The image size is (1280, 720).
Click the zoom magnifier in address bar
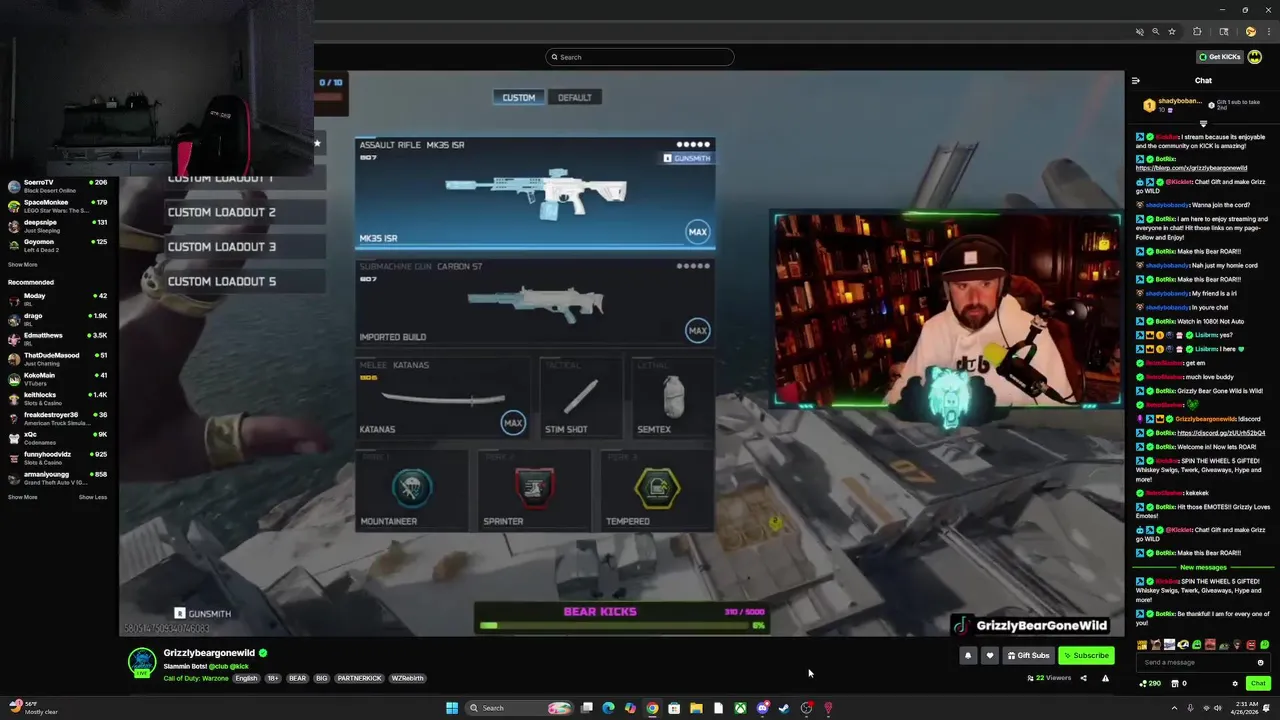click(x=1155, y=32)
